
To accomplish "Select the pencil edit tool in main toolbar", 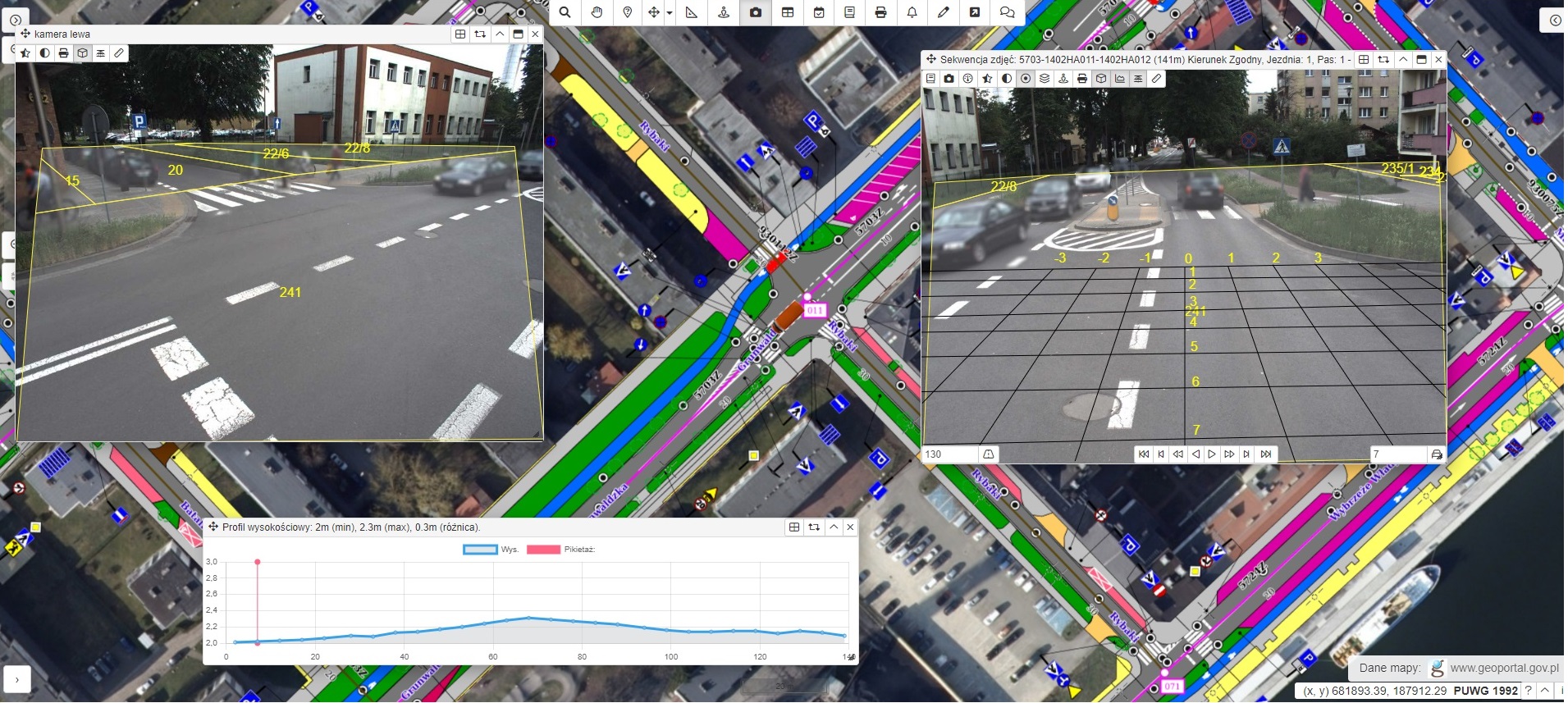I will (x=944, y=12).
